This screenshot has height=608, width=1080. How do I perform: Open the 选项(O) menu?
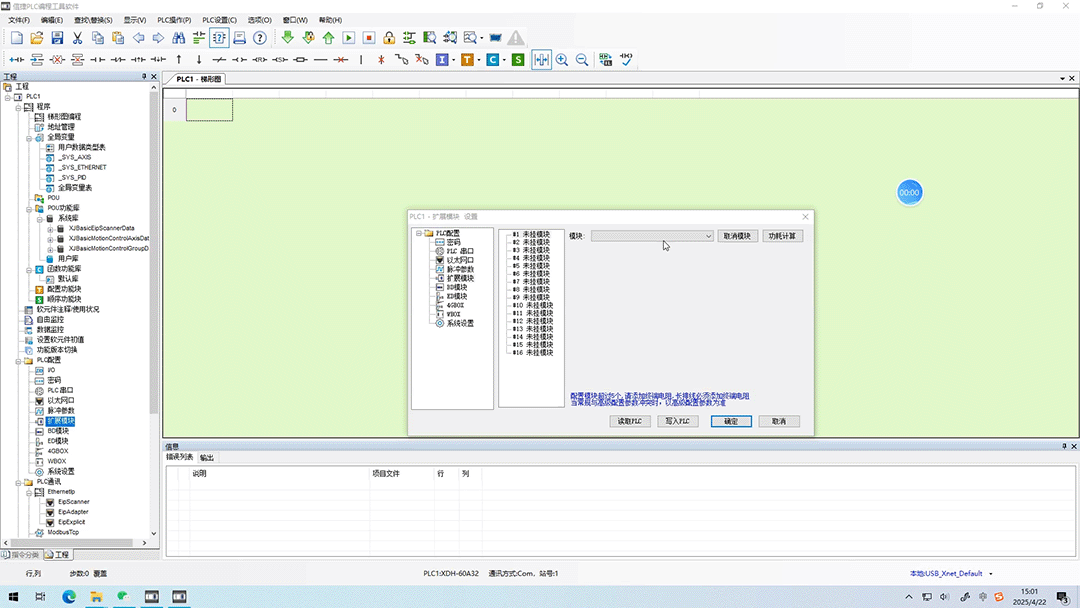[x=260, y=20]
